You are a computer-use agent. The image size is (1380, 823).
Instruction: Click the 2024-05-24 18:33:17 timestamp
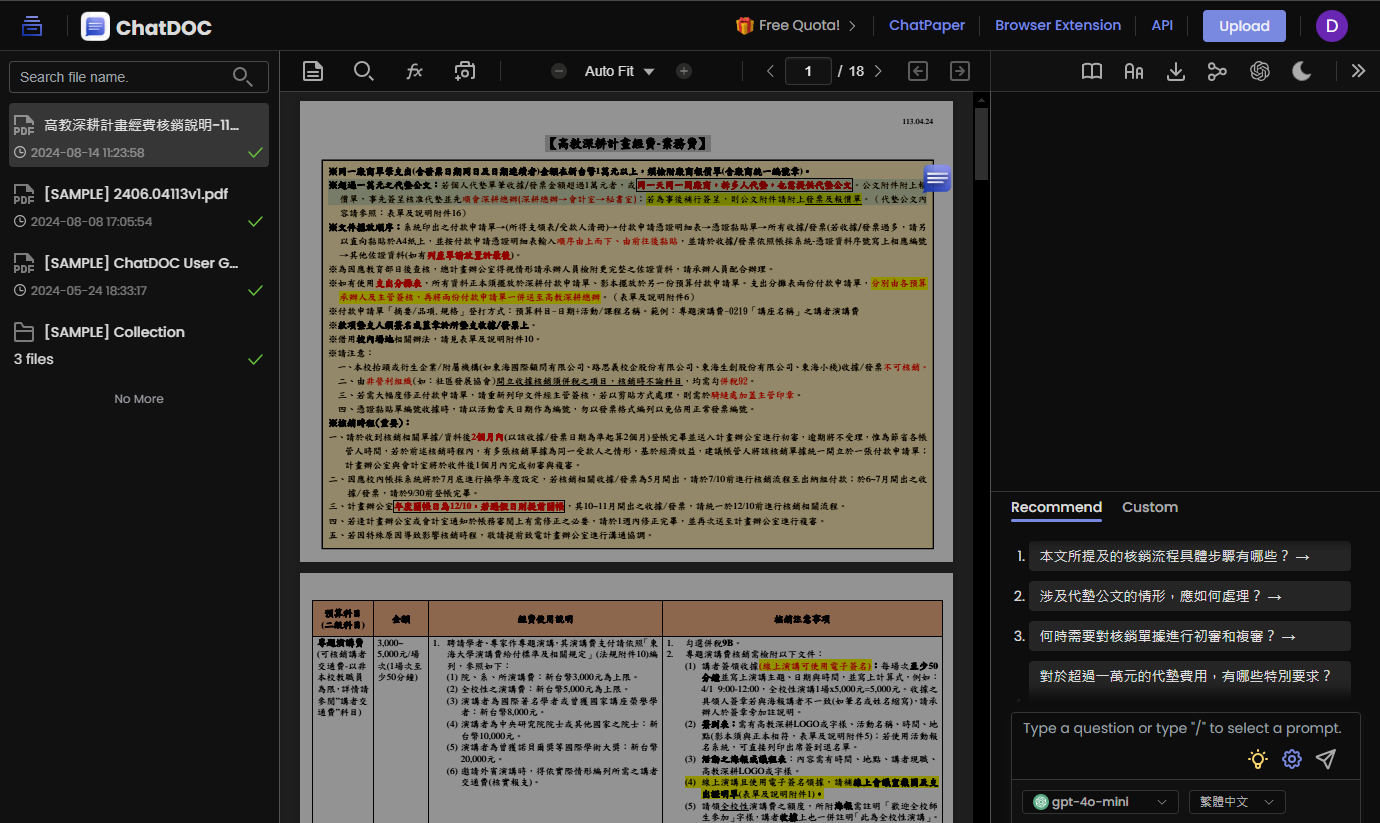tap(88, 291)
